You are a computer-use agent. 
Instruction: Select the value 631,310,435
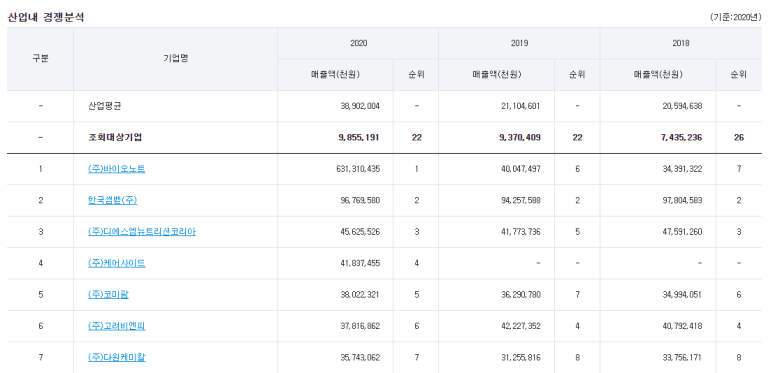[x=358, y=169]
